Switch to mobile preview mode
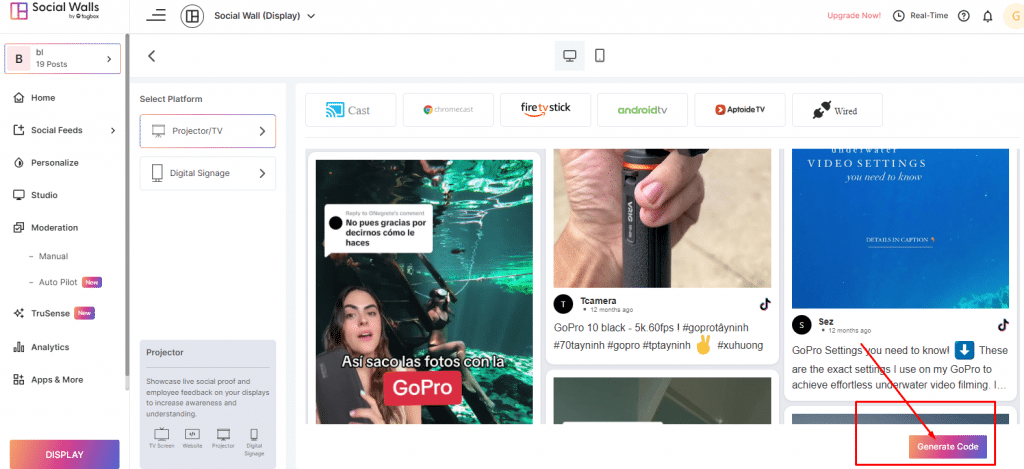 600,56
